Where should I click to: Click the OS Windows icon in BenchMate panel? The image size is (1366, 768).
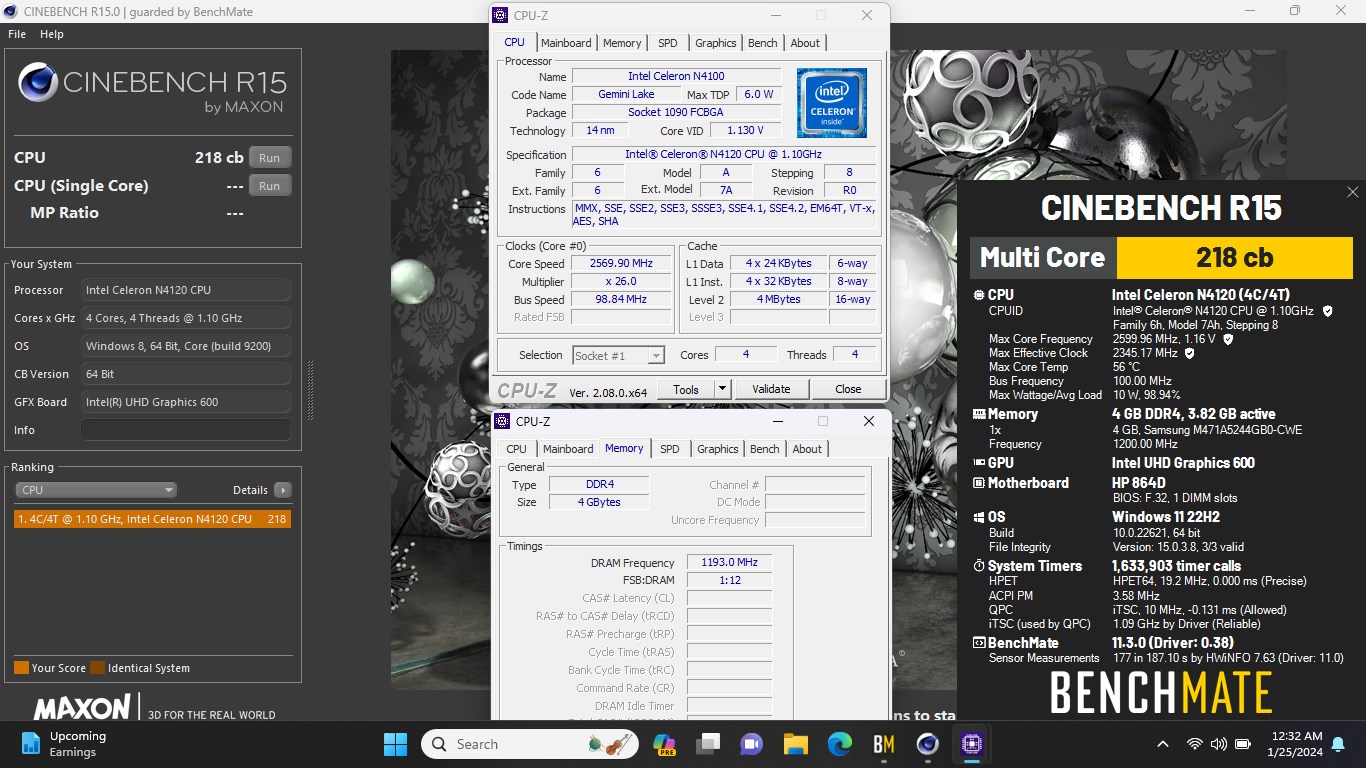pyautogui.click(x=979, y=517)
